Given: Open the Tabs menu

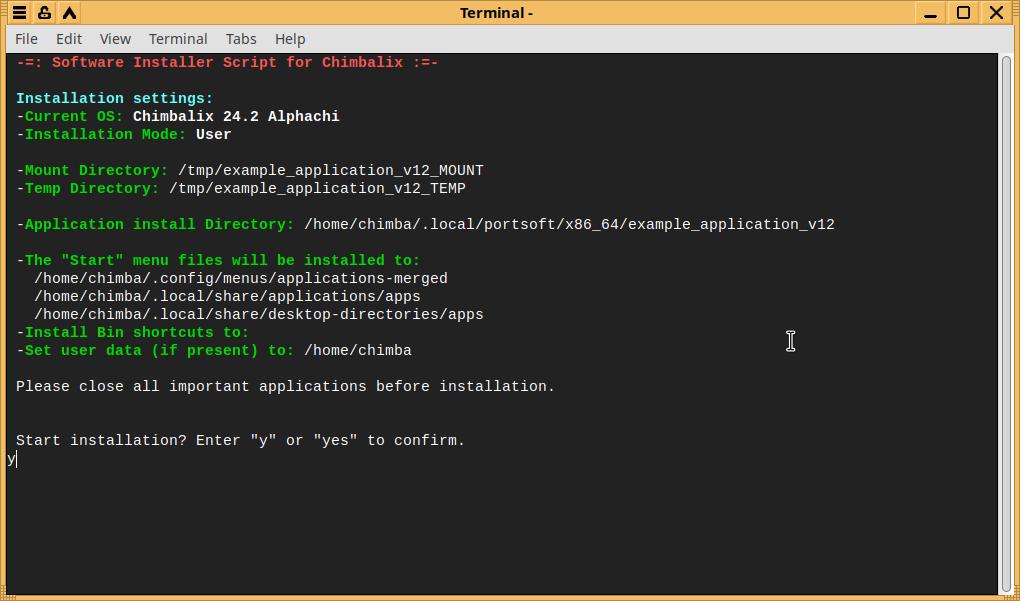Looking at the screenshot, I should pyautogui.click(x=241, y=39).
